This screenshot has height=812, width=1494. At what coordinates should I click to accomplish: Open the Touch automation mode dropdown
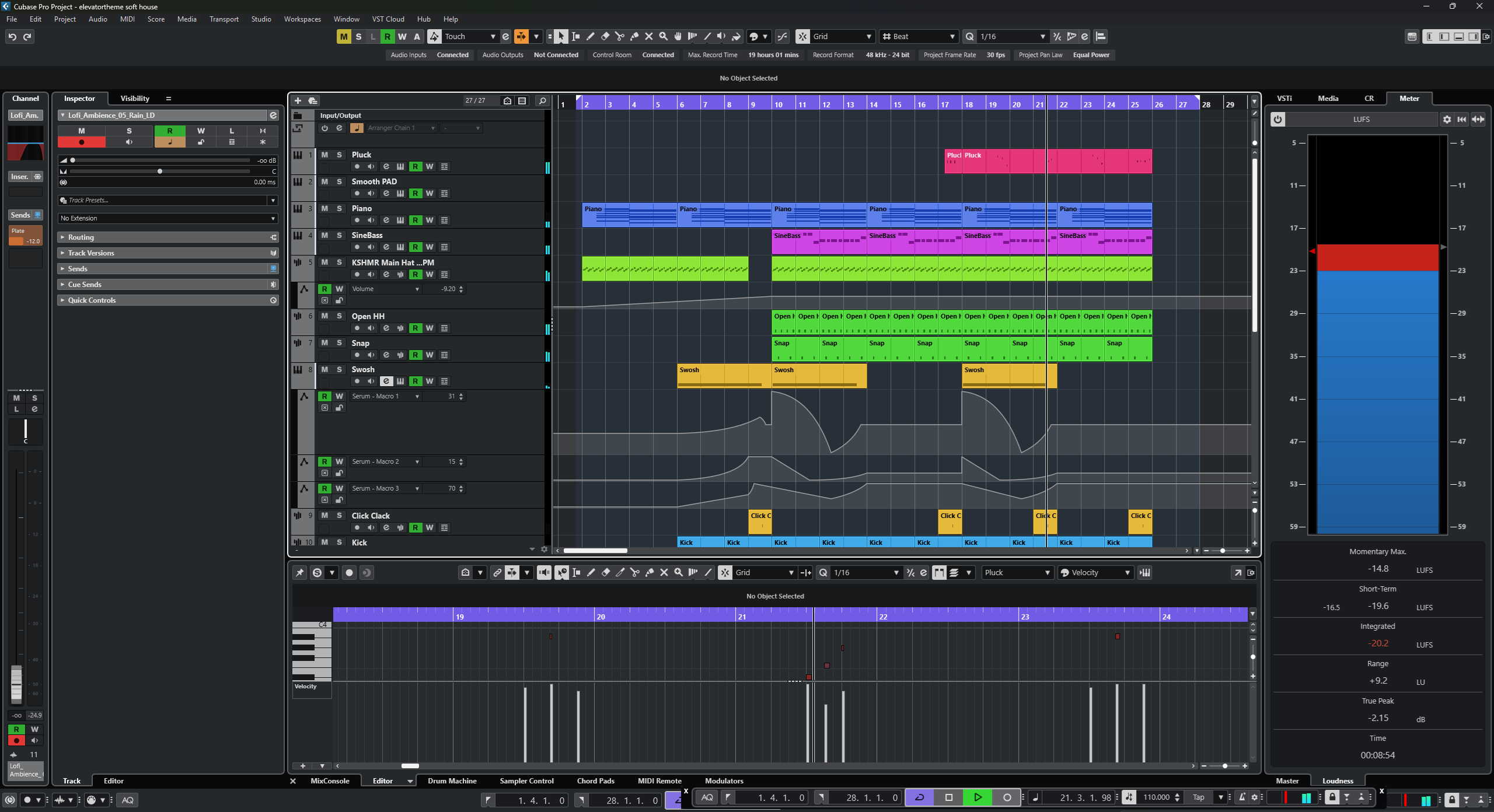[x=493, y=36]
